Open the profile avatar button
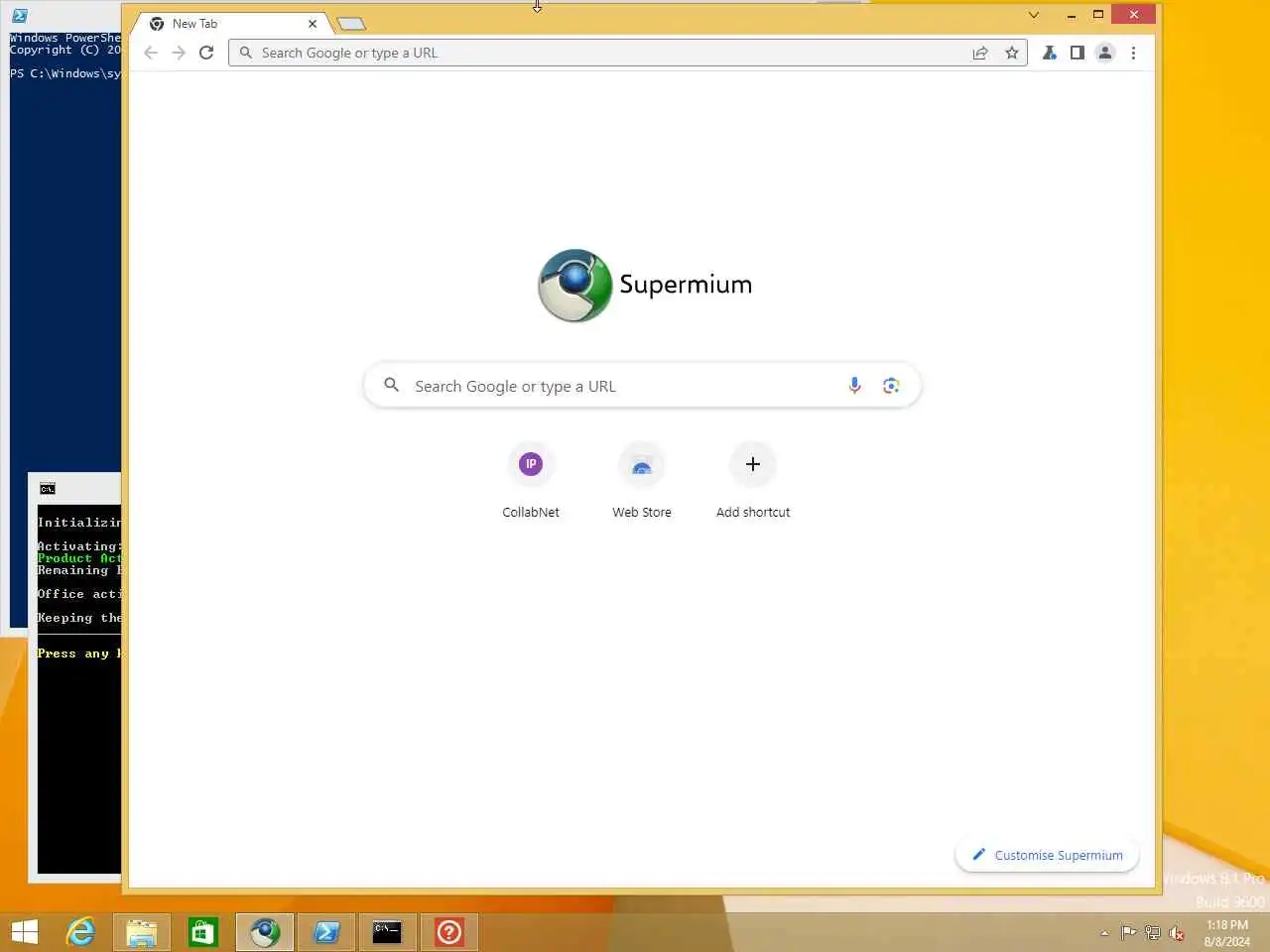This screenshot has width=1270, height=952. point(1104,53)
